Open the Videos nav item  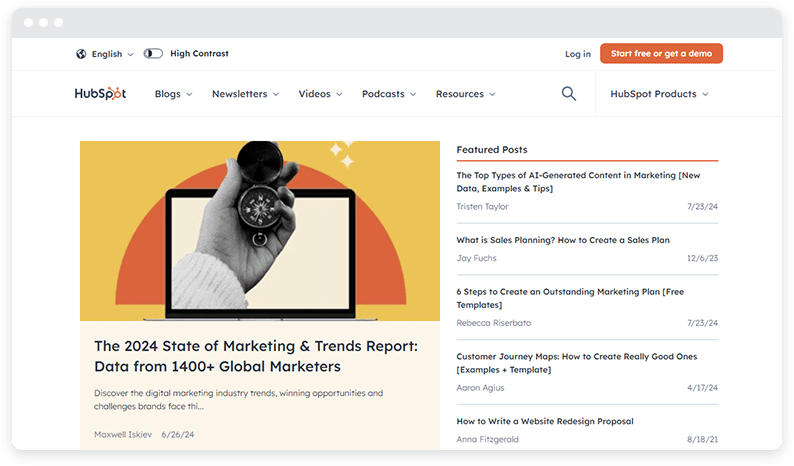[x=314, y=94]
